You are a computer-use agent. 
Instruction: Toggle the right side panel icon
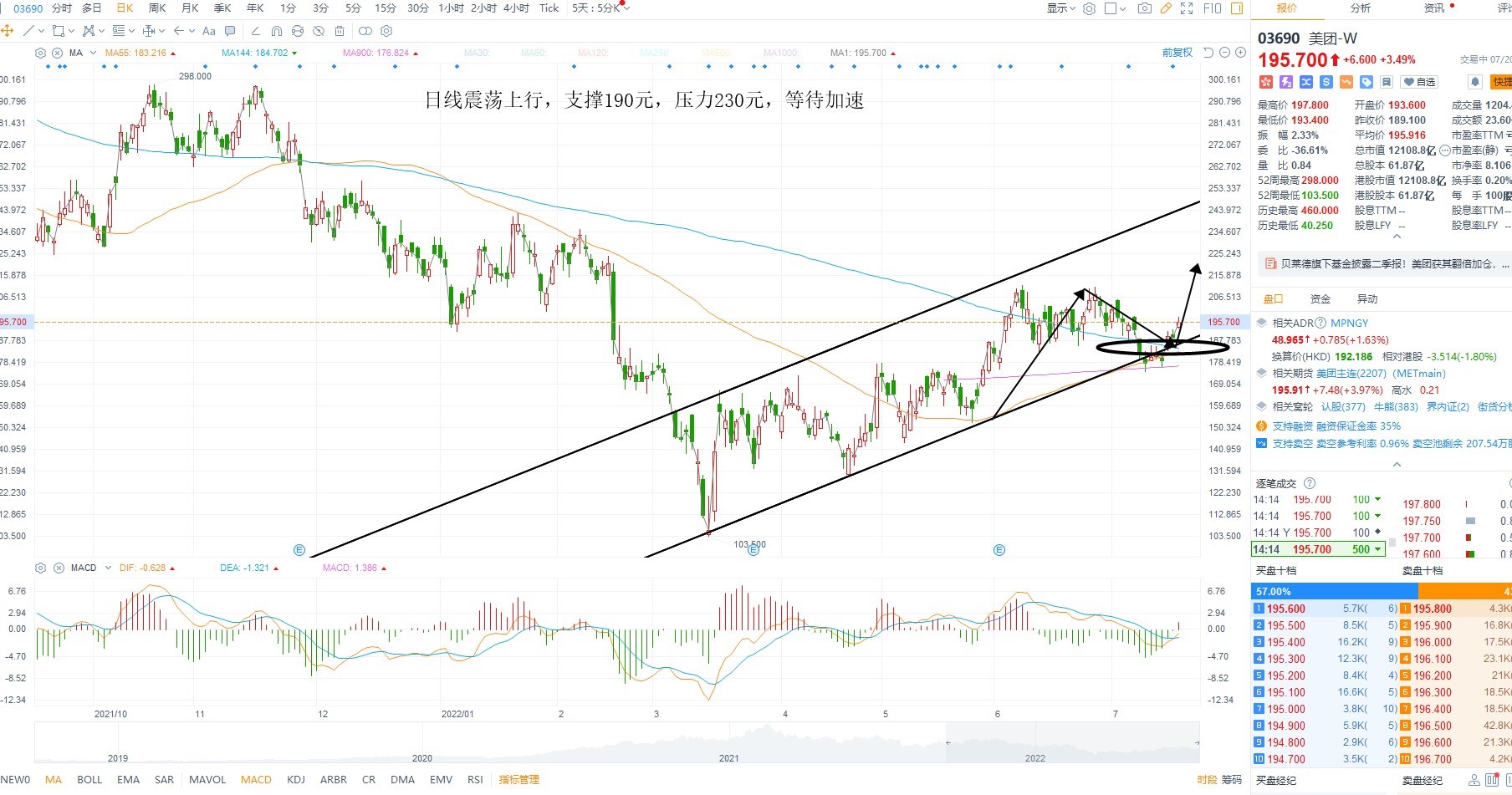point(1238,8)
